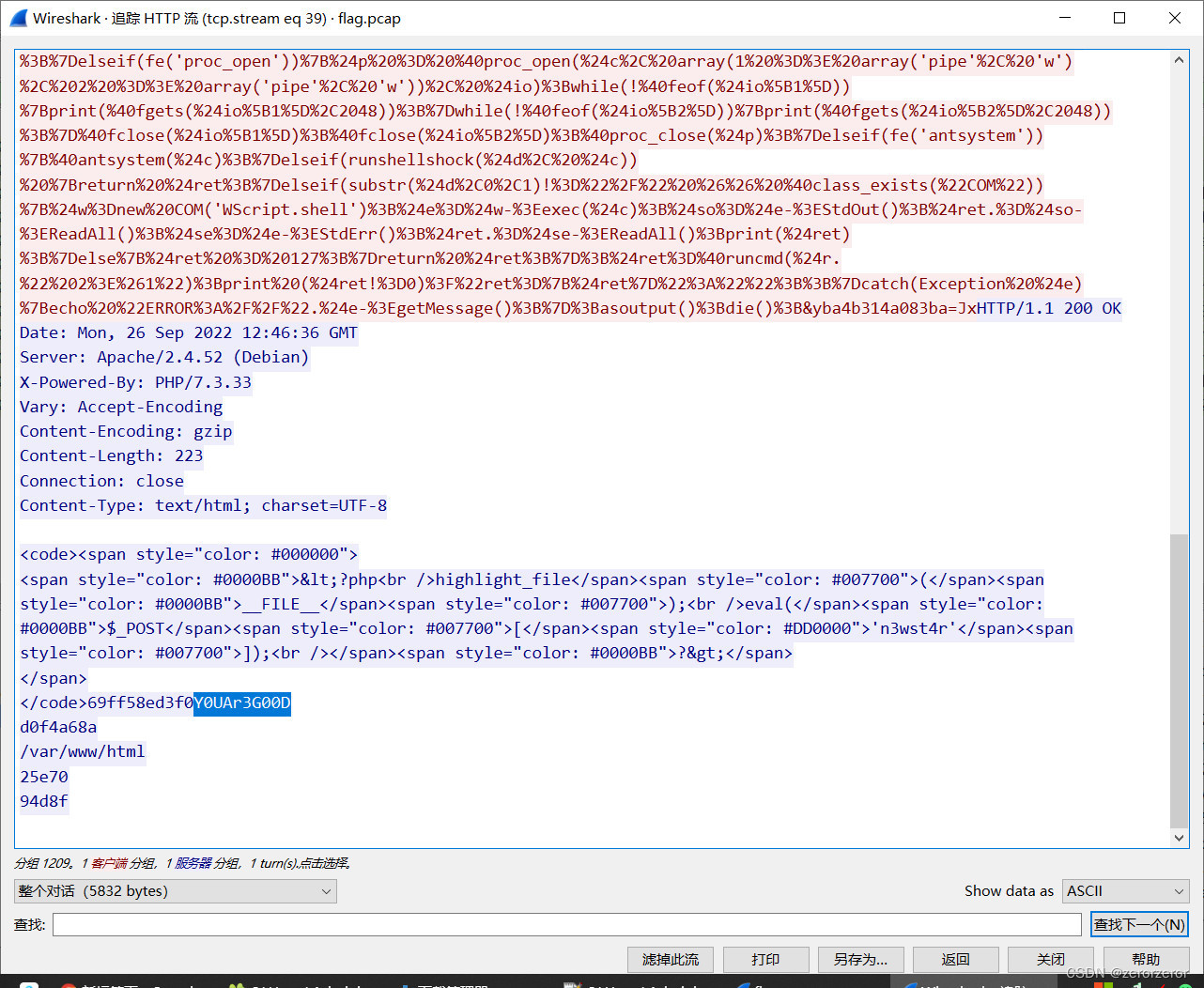Click the X-Powered-By: PHP/7.3.33 line
This screenshot has height=988, width=1204.
[136, 382]
